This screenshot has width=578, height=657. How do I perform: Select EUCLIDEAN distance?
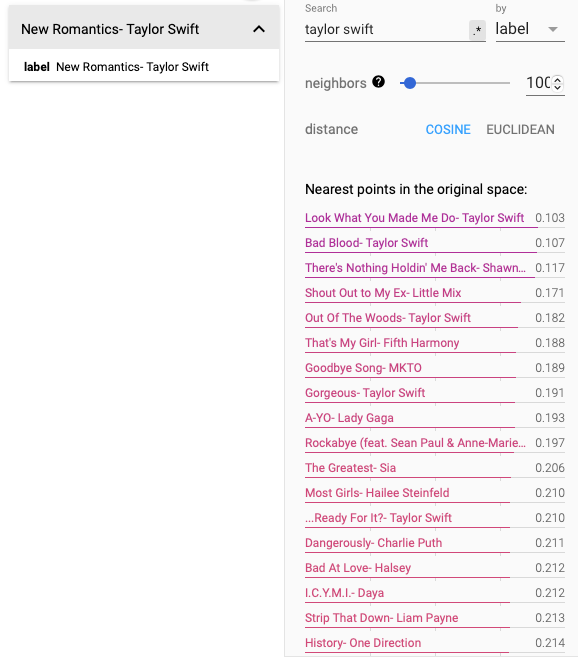pyautogui.click(x=520, y=129)
